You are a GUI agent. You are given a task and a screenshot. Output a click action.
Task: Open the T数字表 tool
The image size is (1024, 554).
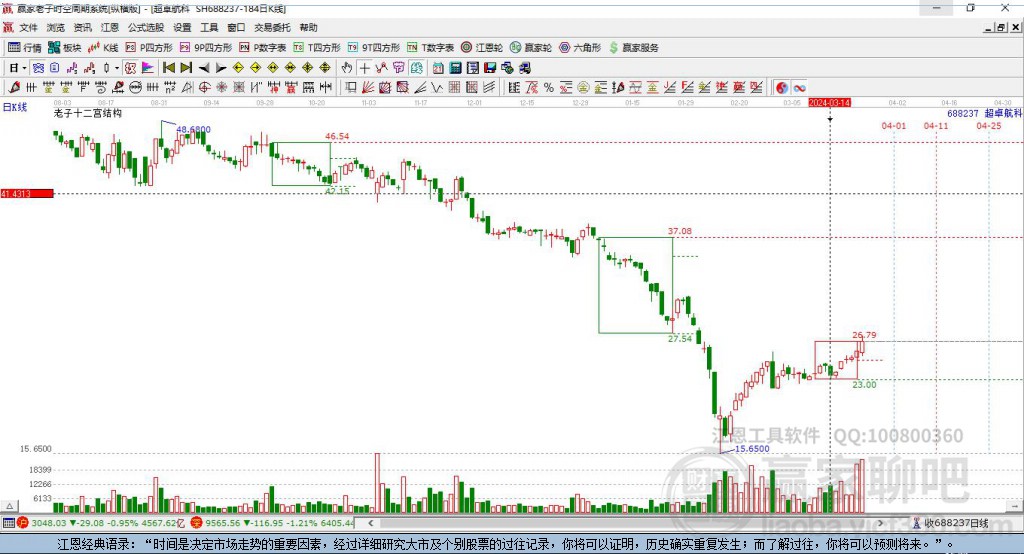(430, 48)
